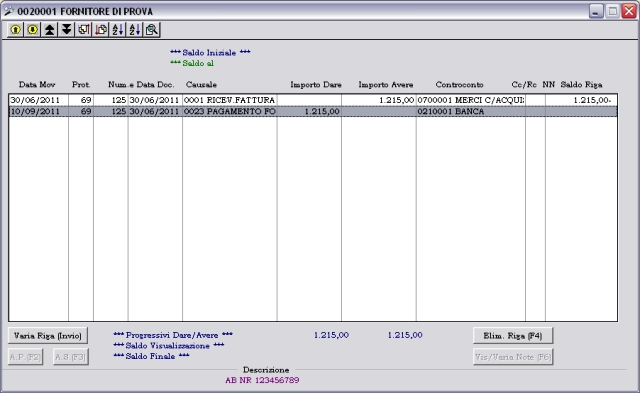
Task: Click the Num. e Data Doc. column header
Action: click(141, 84)
